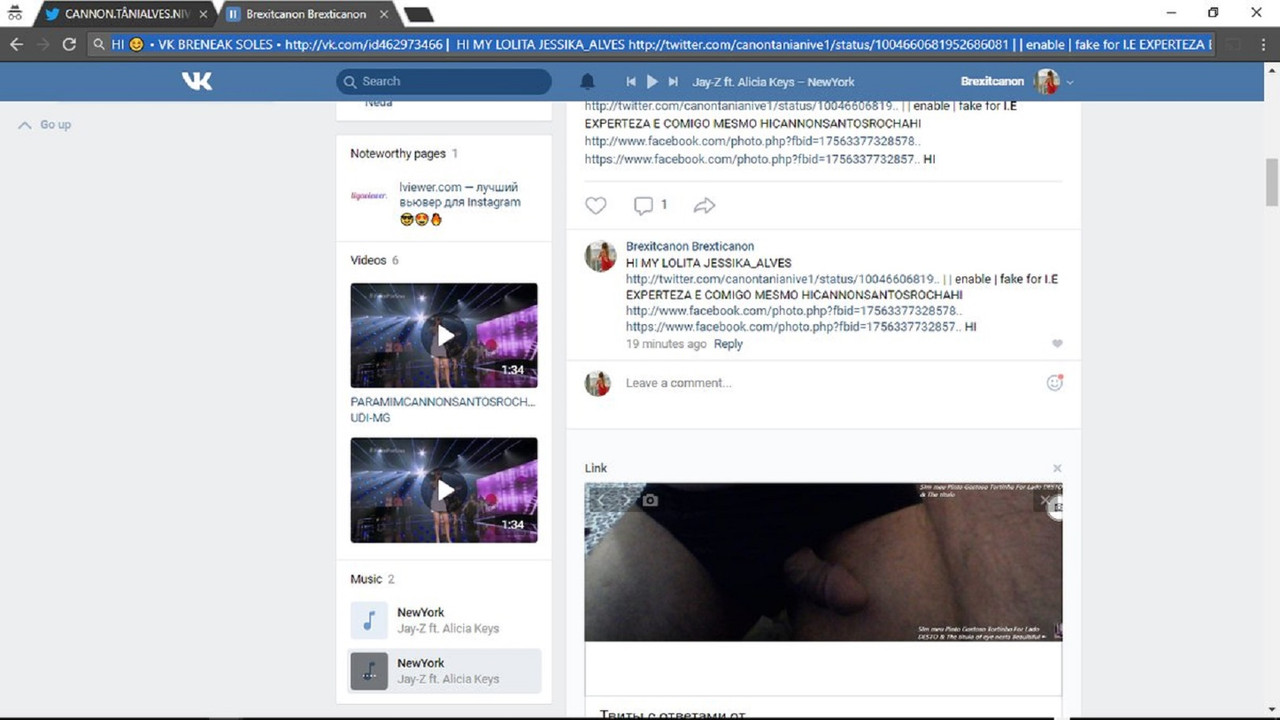Play the second video thumbnail
The height and width of the screenshot is (720, 1280).
pyautogui.click(x=444, y=490)
